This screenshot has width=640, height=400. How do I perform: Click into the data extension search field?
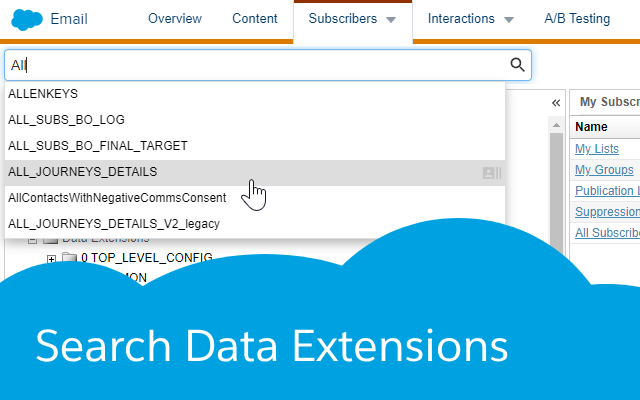(x=260, y=65)
